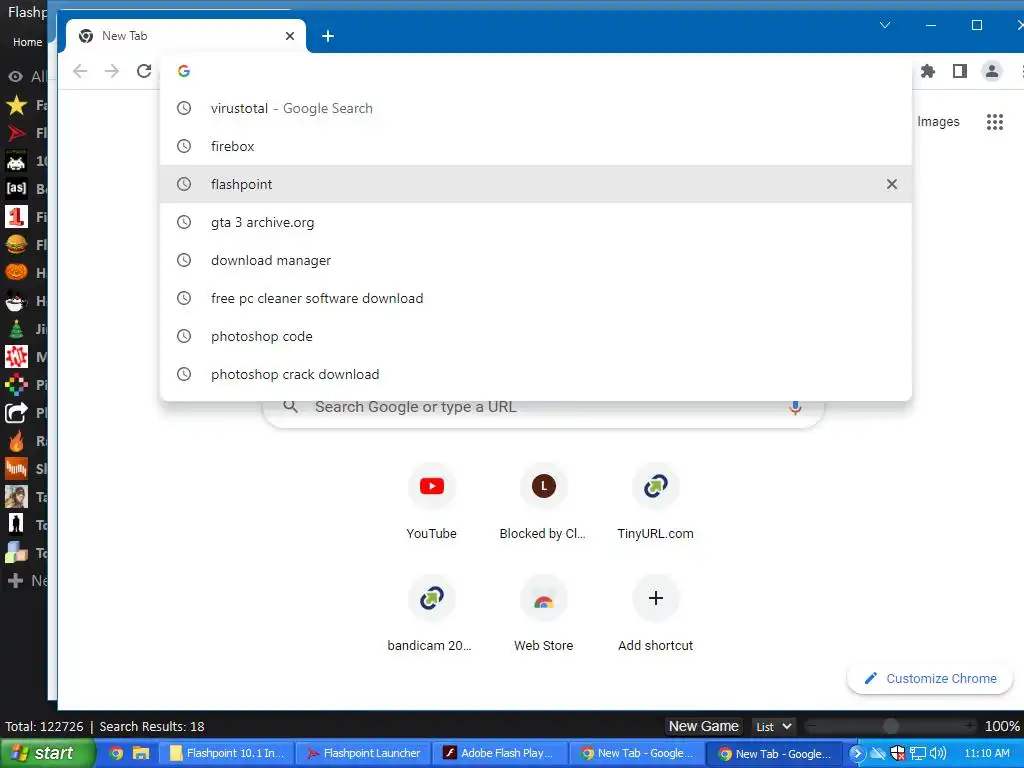Open the [as] playlist in Flashpoint
Viewport: 1024px width, 768px height.
click(x=16, y=189)
